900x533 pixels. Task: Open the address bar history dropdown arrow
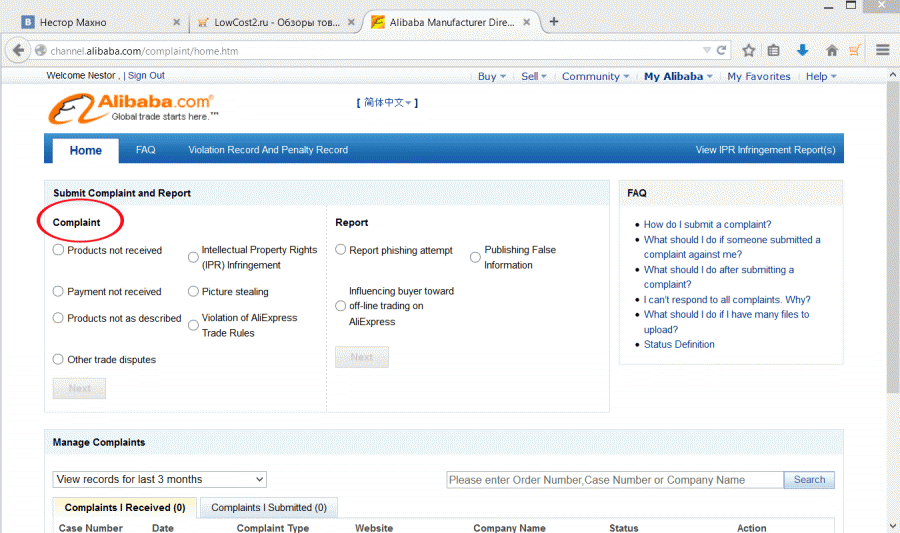(x=707, y=50)
